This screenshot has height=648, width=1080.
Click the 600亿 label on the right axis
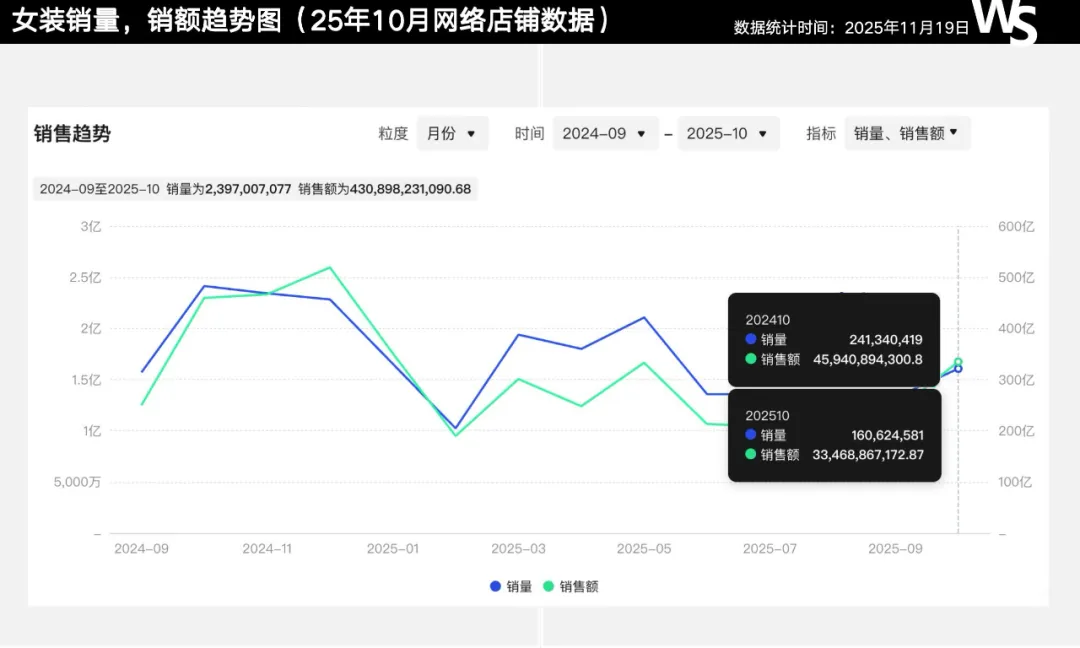pyautogui.click(x=1015, y=227)
